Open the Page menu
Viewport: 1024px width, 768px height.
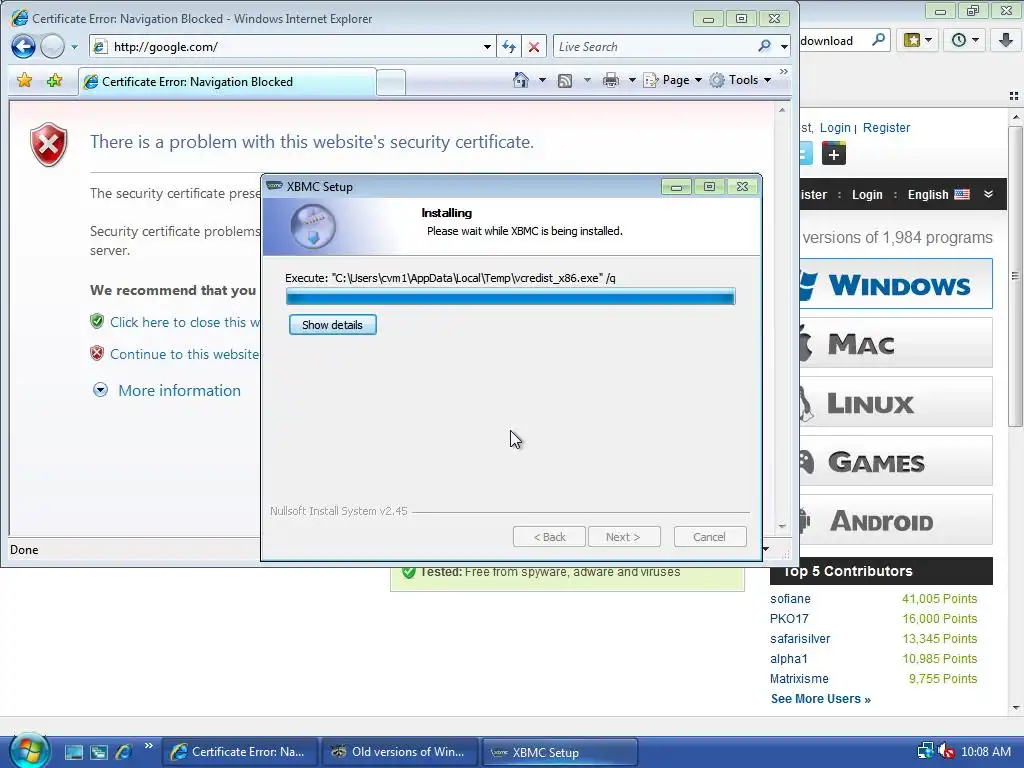(673, 80)
